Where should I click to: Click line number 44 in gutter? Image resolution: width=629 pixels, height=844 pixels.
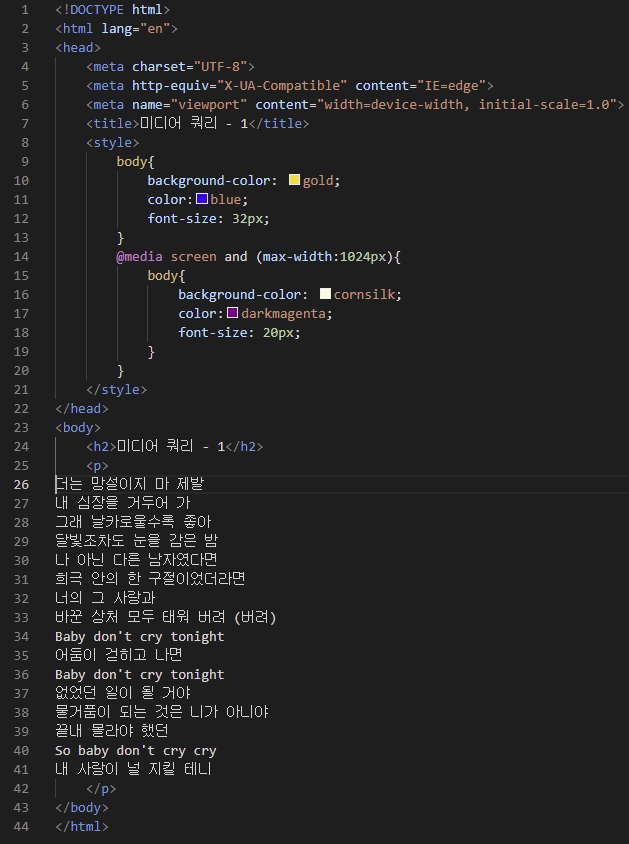coord(21,826)
